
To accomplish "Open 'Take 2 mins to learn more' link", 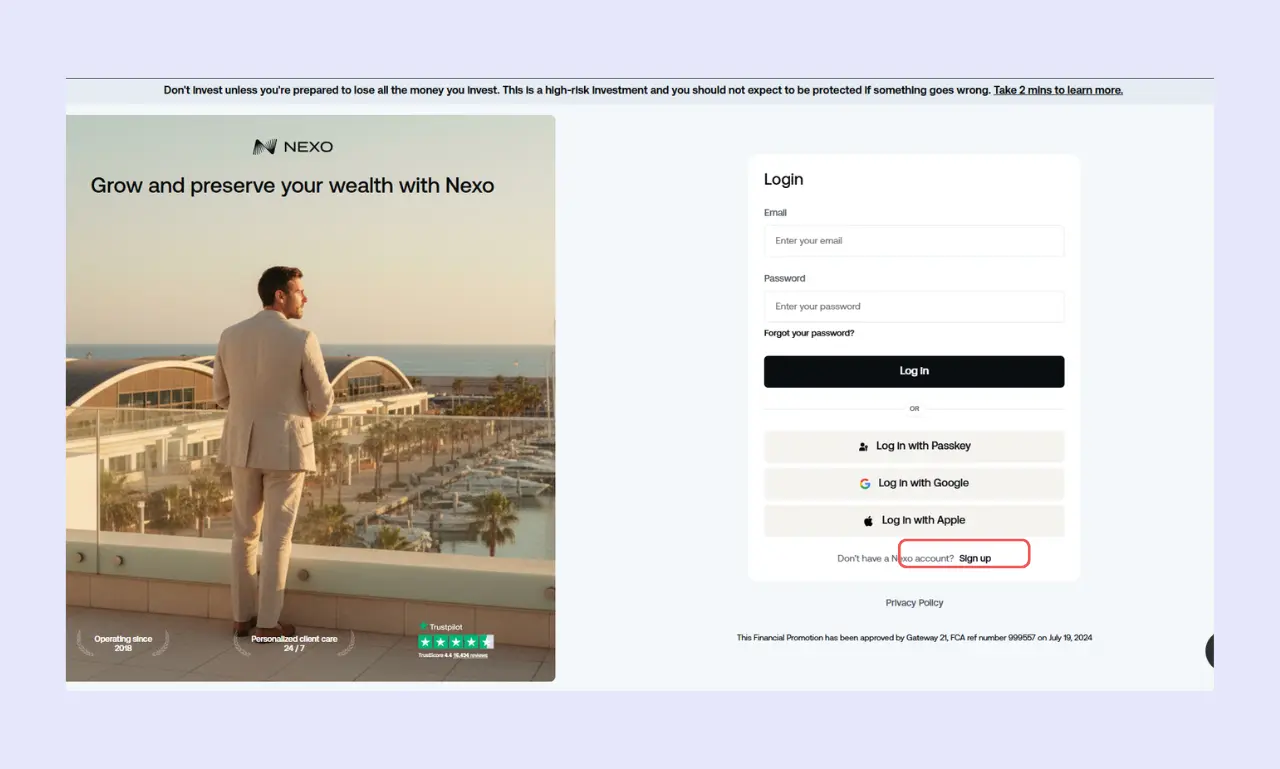I will [x=1058, y=90].
